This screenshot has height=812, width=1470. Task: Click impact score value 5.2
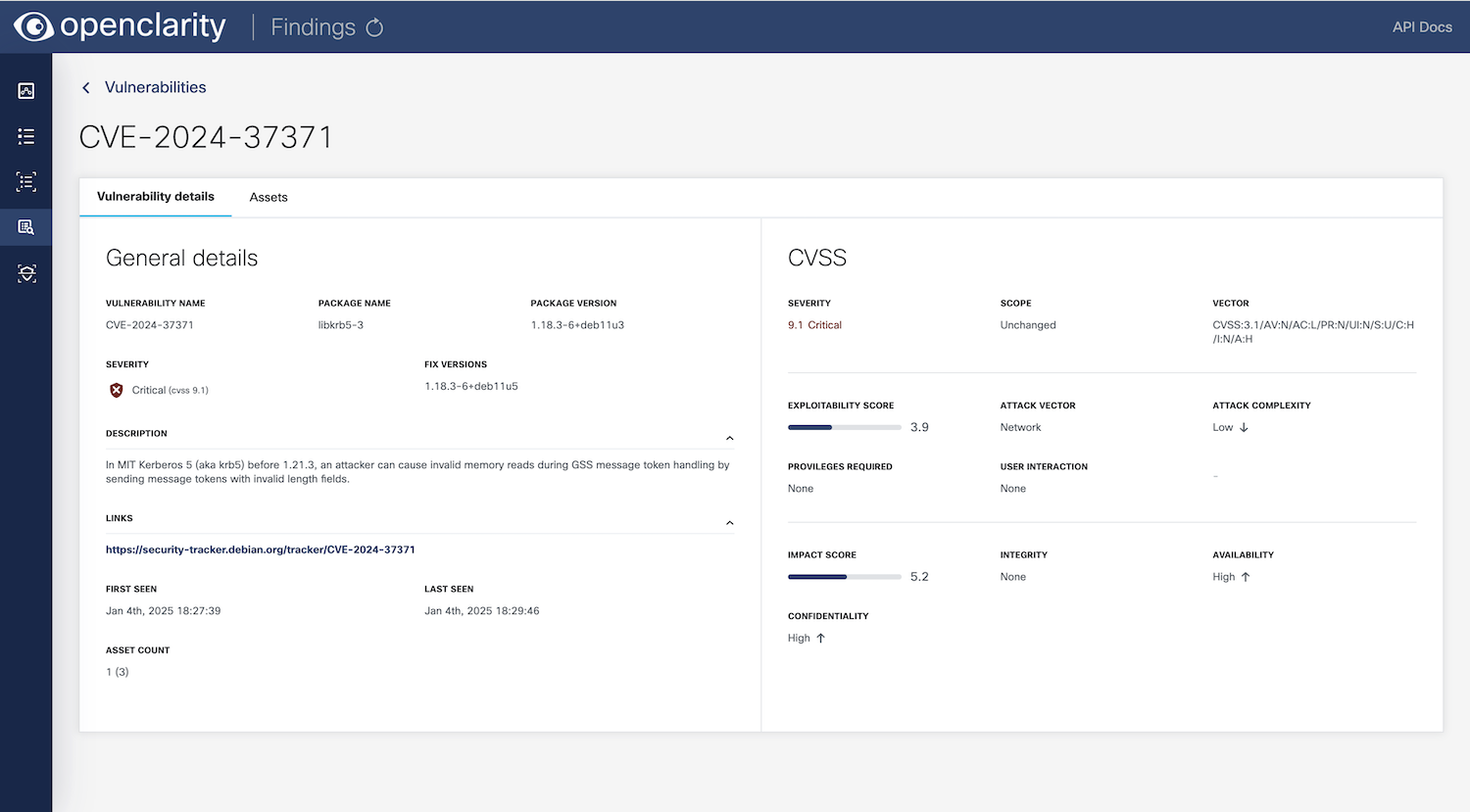click(x=919, y=577)
